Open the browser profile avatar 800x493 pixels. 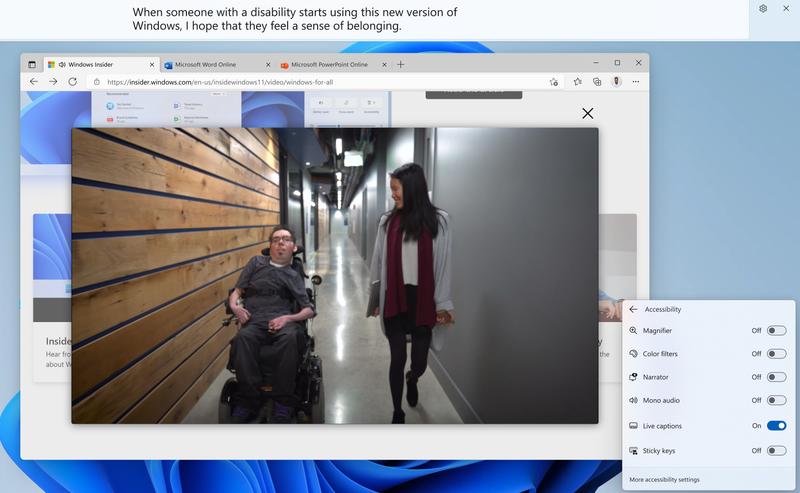point(617,82)
